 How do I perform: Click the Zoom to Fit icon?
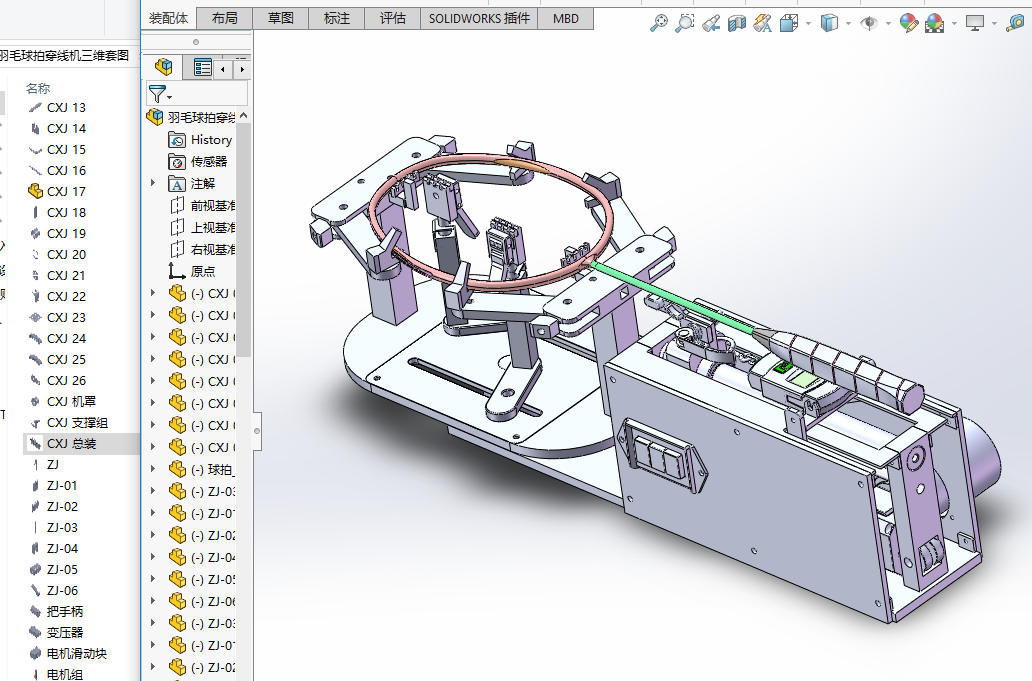pos(659,23)
